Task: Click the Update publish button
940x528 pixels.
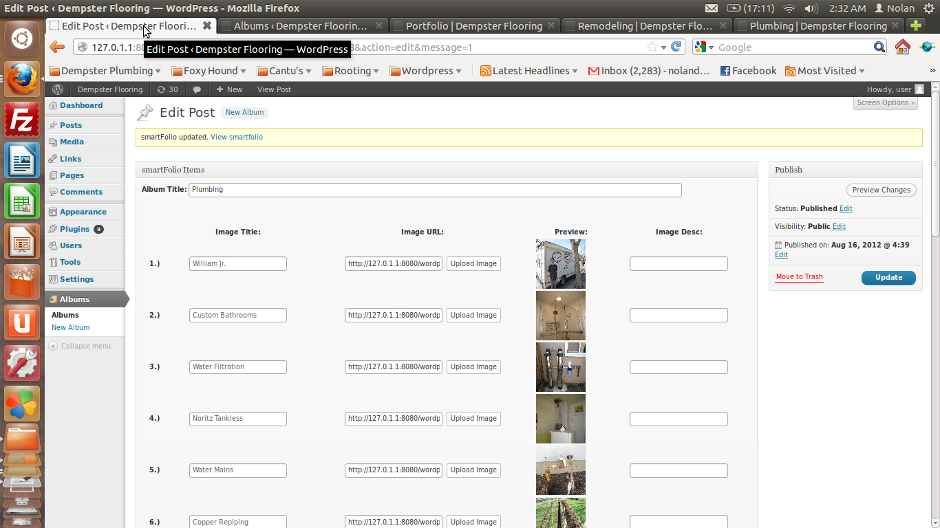Action: click(888, 277)
